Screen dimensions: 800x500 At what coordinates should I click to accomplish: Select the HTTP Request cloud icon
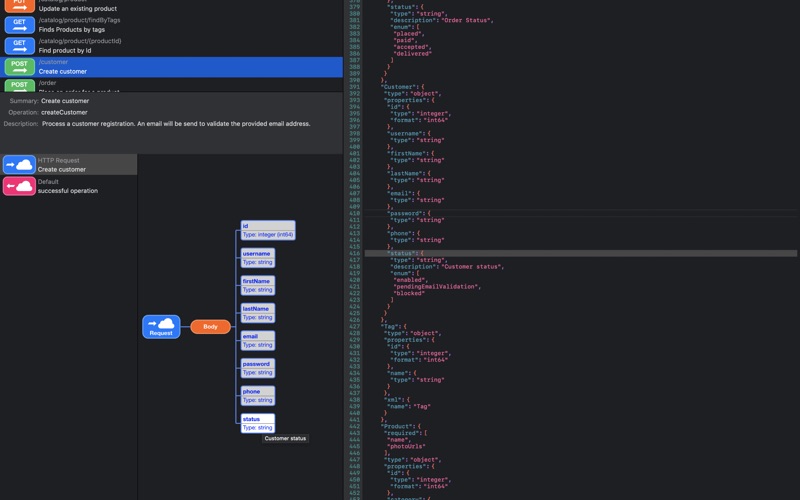(19, 165)
